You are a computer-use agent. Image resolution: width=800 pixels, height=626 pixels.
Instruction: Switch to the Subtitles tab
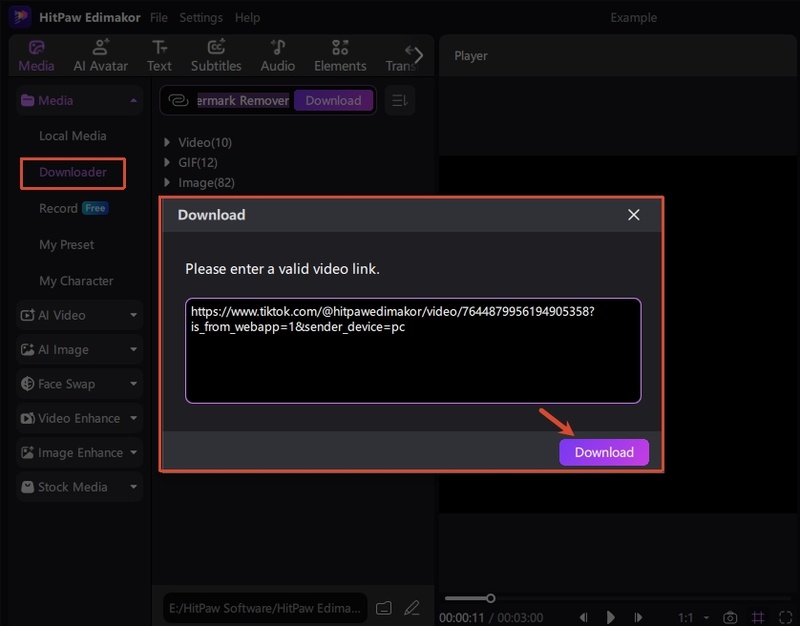click(x=216, y=56)
